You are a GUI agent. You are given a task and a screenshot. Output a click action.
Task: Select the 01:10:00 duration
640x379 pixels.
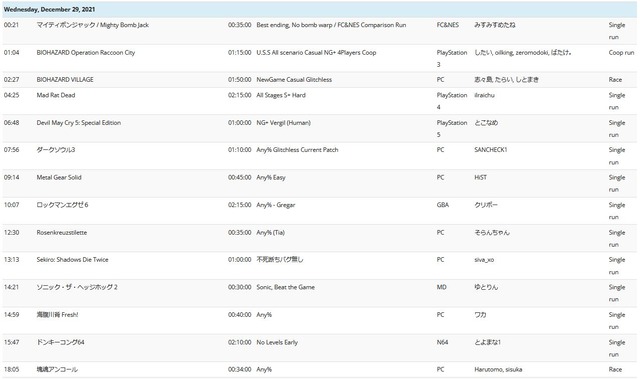click(240, 150)
